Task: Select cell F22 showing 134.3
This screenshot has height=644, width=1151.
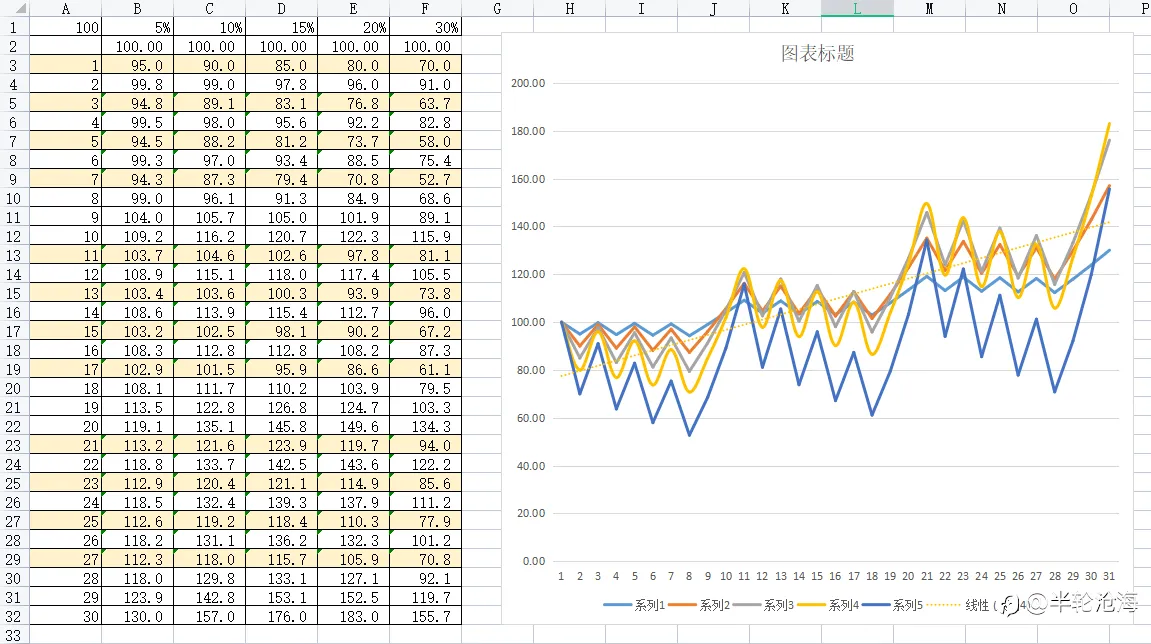Action: (426, 427)
